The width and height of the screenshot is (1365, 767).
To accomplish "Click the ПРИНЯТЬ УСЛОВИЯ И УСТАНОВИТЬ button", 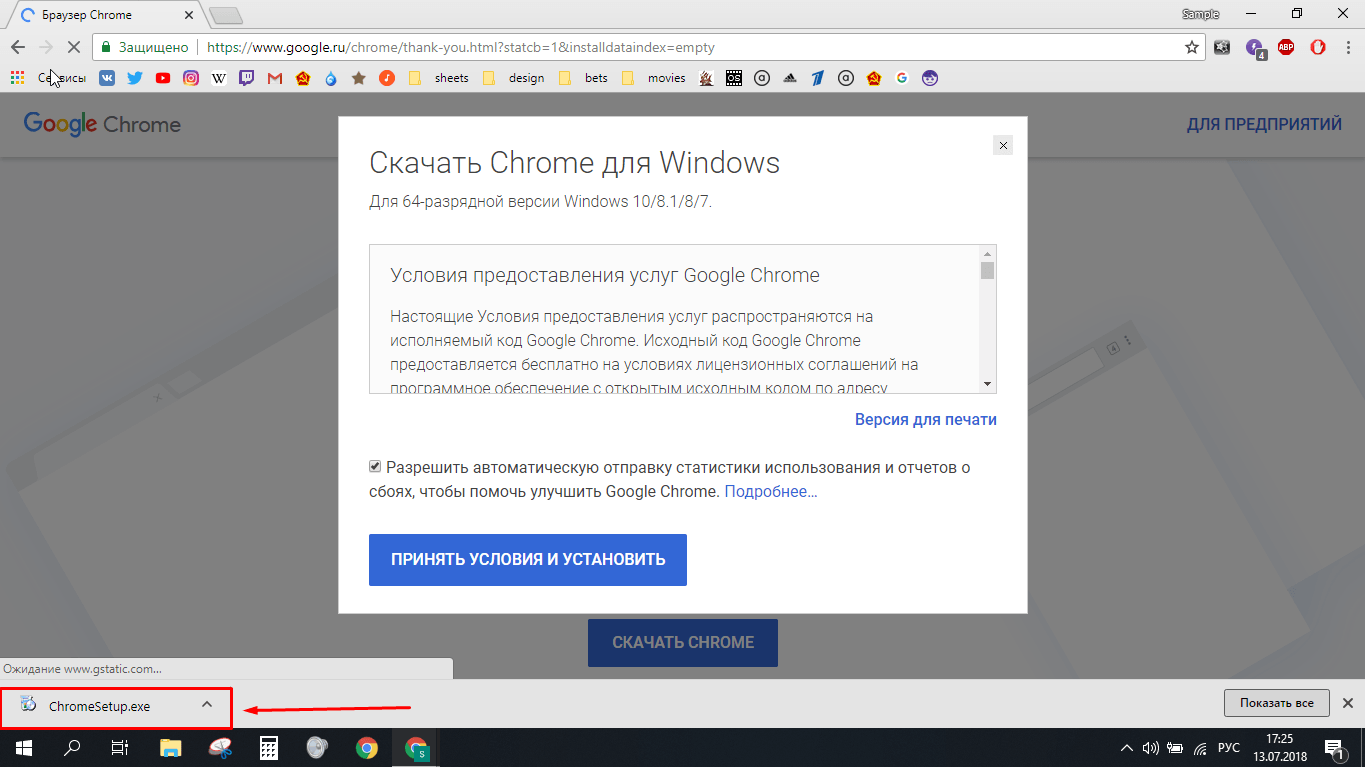I will 527,559.
